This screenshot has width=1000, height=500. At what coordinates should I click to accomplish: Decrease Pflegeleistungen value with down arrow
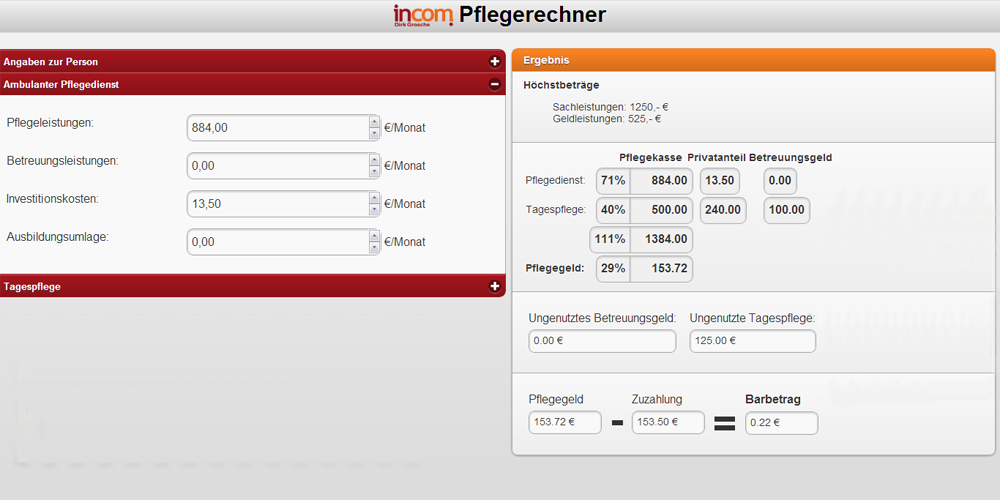[374, 134]
